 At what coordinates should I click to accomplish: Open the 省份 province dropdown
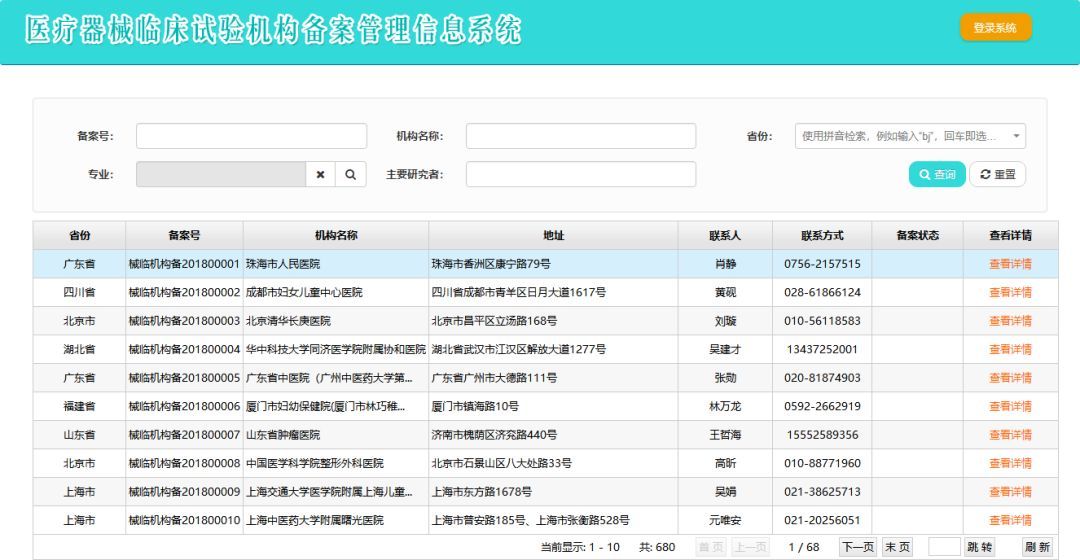[910, 136]
